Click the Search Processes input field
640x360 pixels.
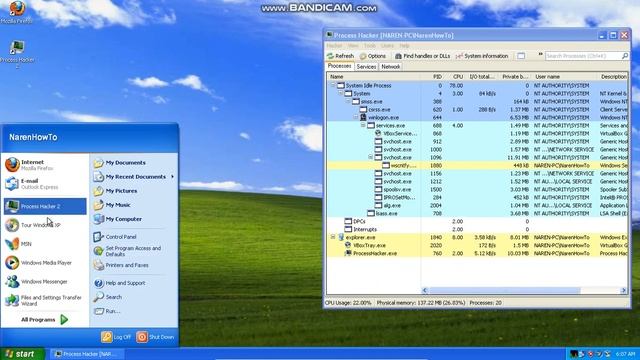click(583, 56)
